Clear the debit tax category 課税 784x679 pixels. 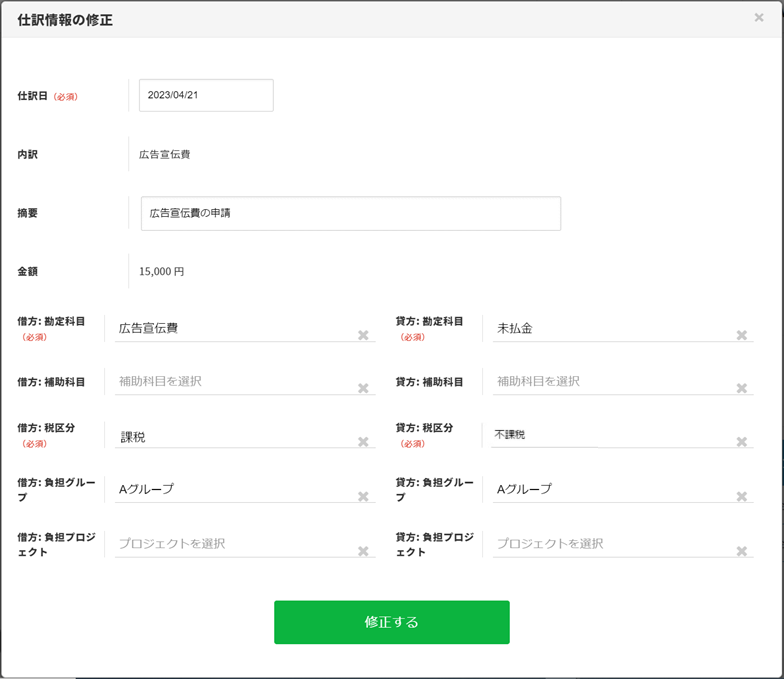[x=363, y=442]
